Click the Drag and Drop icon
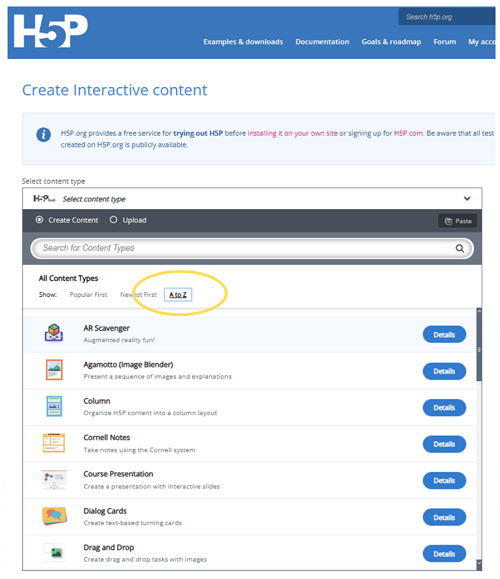This screenshot has height=579, width=500. 54,552
